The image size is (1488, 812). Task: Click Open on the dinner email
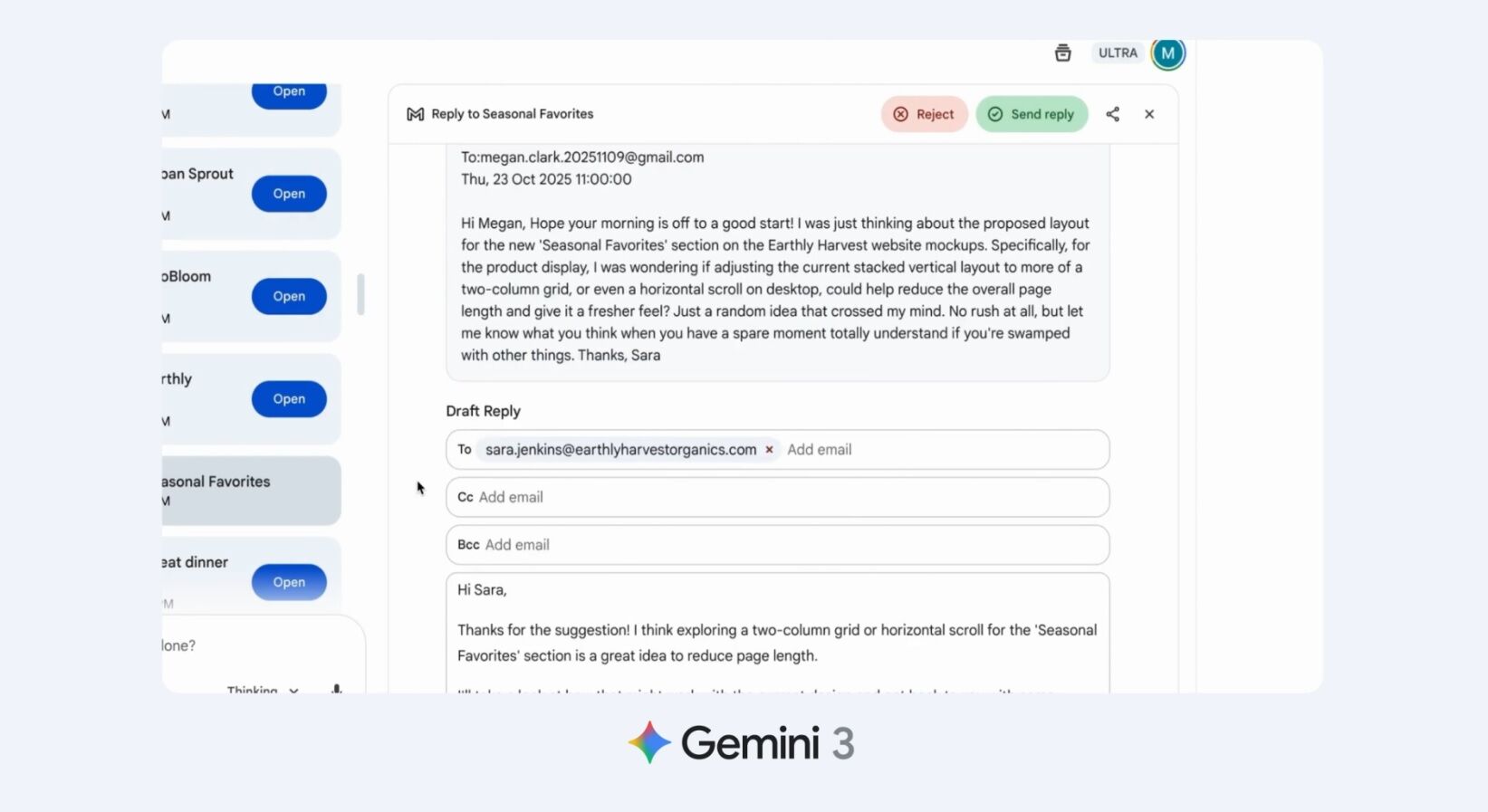(x=288, y=582)
